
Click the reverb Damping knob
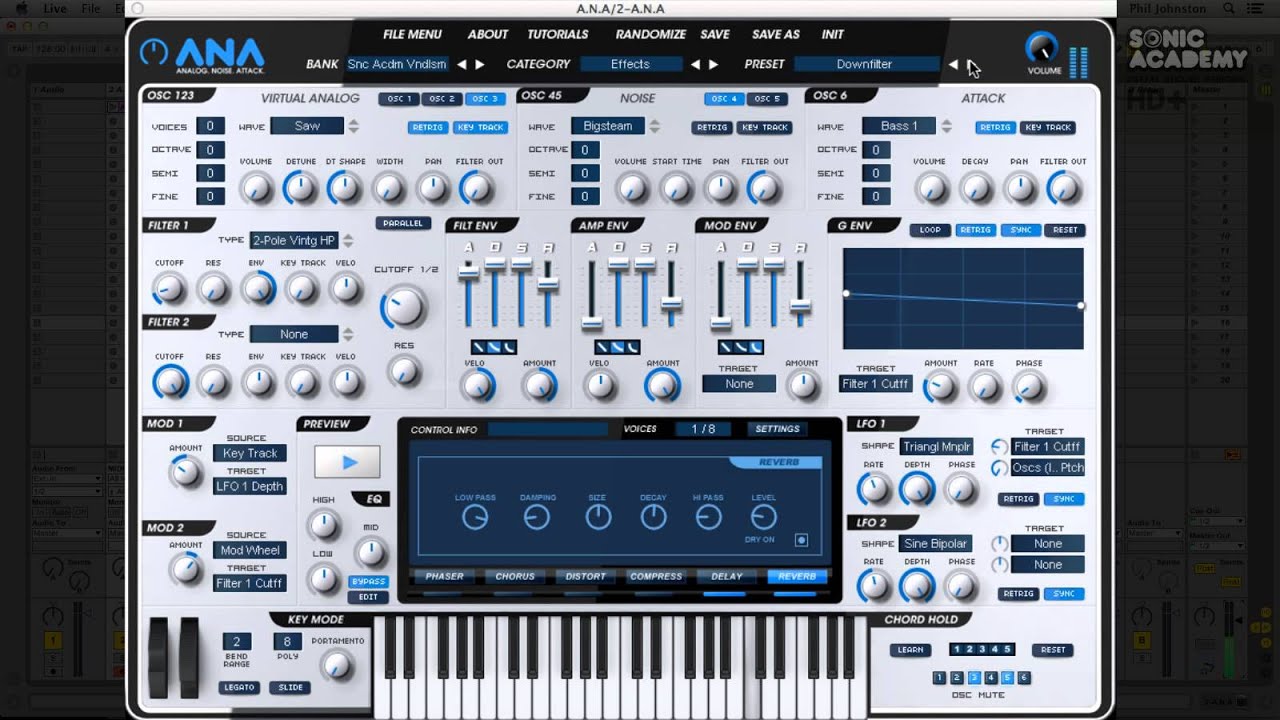click(x=537, y=517)
